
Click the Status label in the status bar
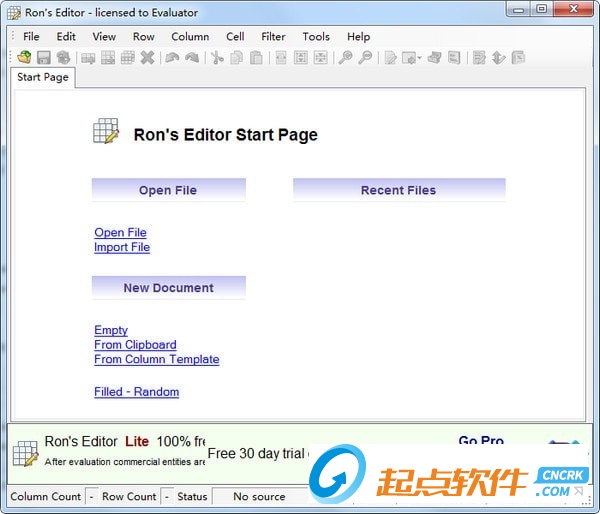pos(192,496)
